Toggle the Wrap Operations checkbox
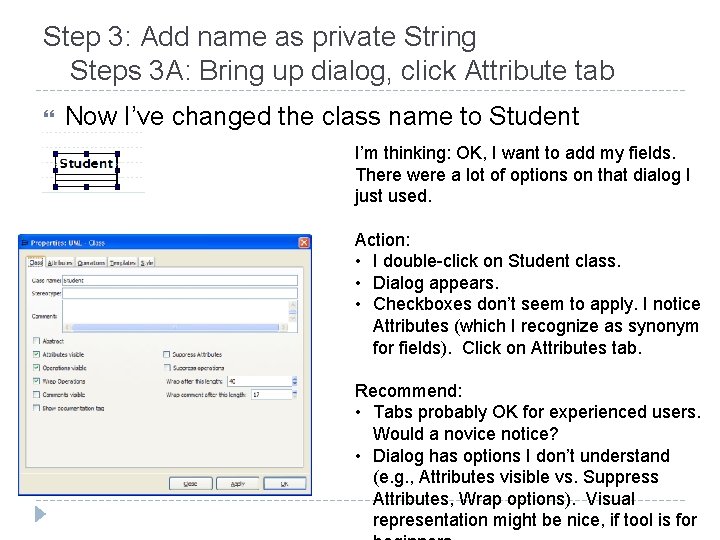 pos(36,381)
